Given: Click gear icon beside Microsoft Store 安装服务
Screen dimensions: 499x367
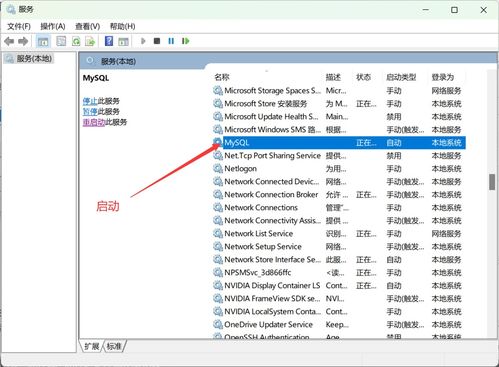Looking at the screenshot, I should coord(218,104).
